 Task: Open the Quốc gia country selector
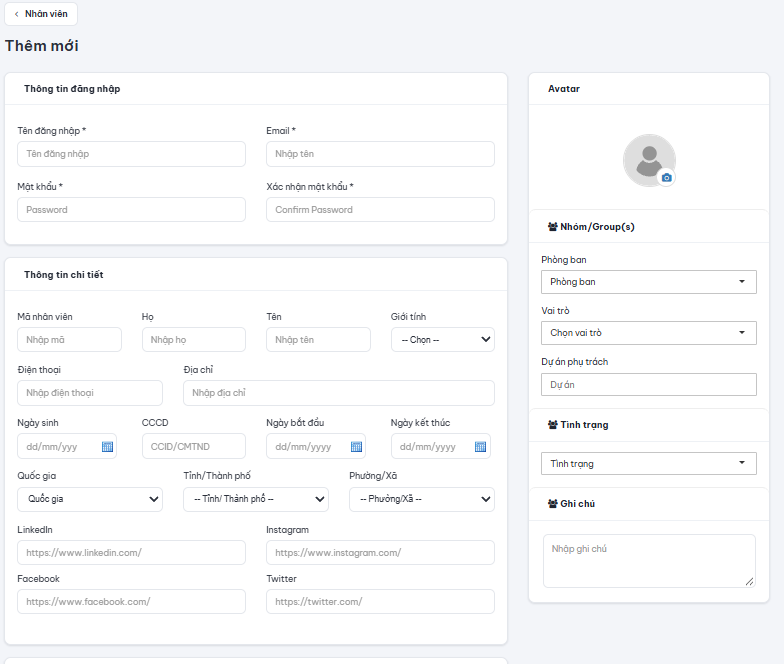click(90, 499)
